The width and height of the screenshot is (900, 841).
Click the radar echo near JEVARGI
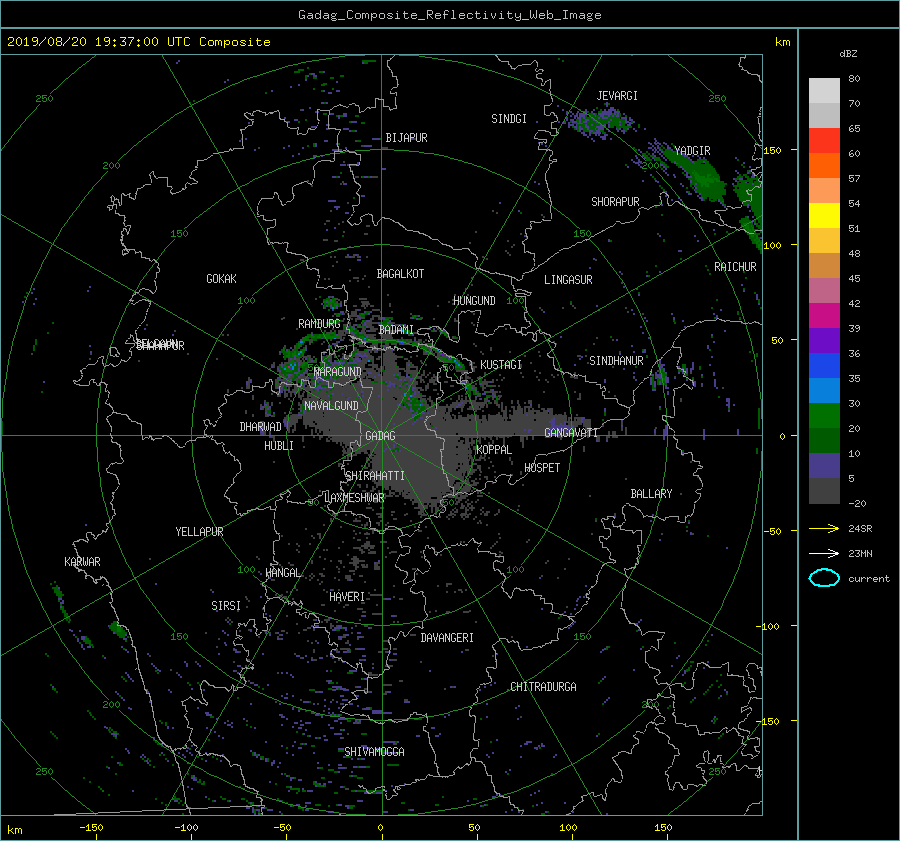(600, 122)
